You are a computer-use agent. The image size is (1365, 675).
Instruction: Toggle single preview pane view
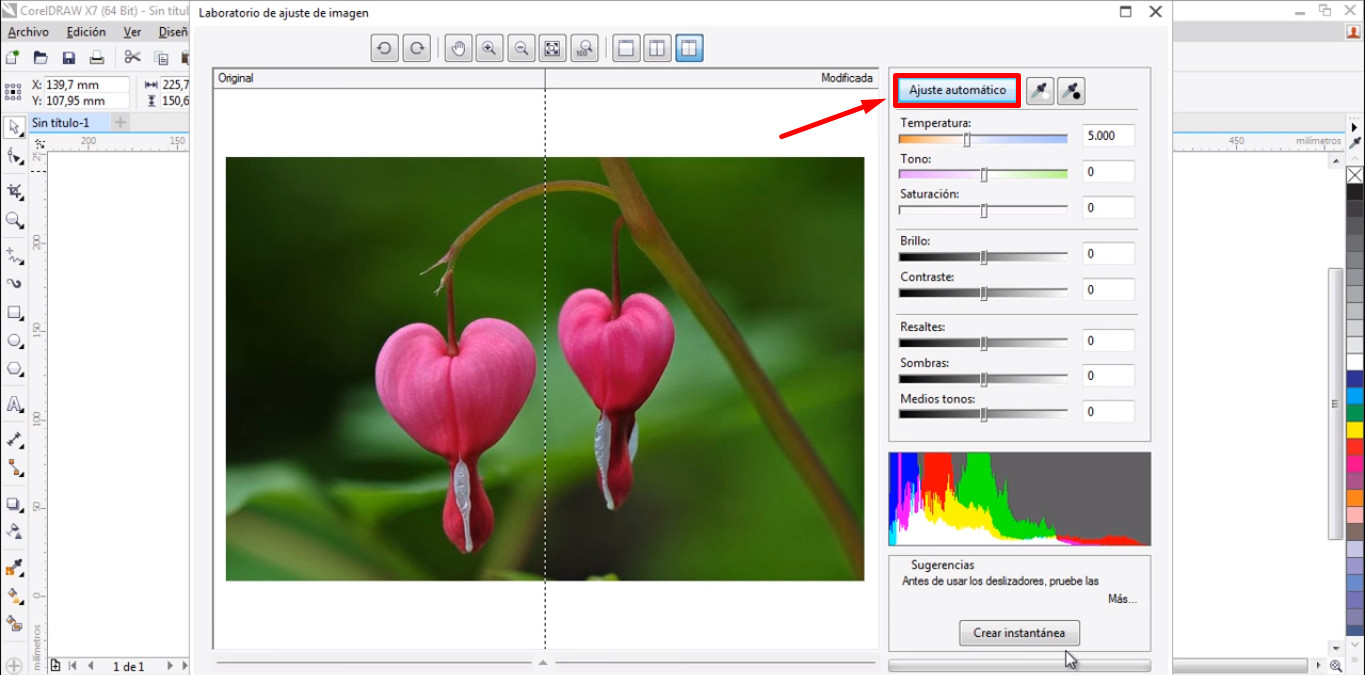(x=625, y=48)
